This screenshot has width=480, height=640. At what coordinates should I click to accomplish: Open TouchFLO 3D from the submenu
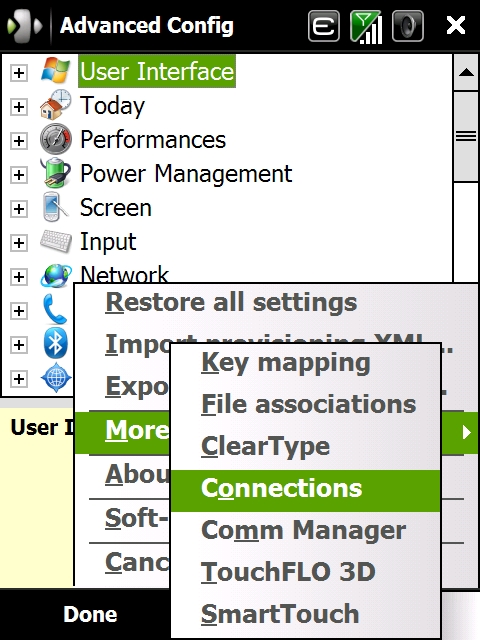(305, 572)
